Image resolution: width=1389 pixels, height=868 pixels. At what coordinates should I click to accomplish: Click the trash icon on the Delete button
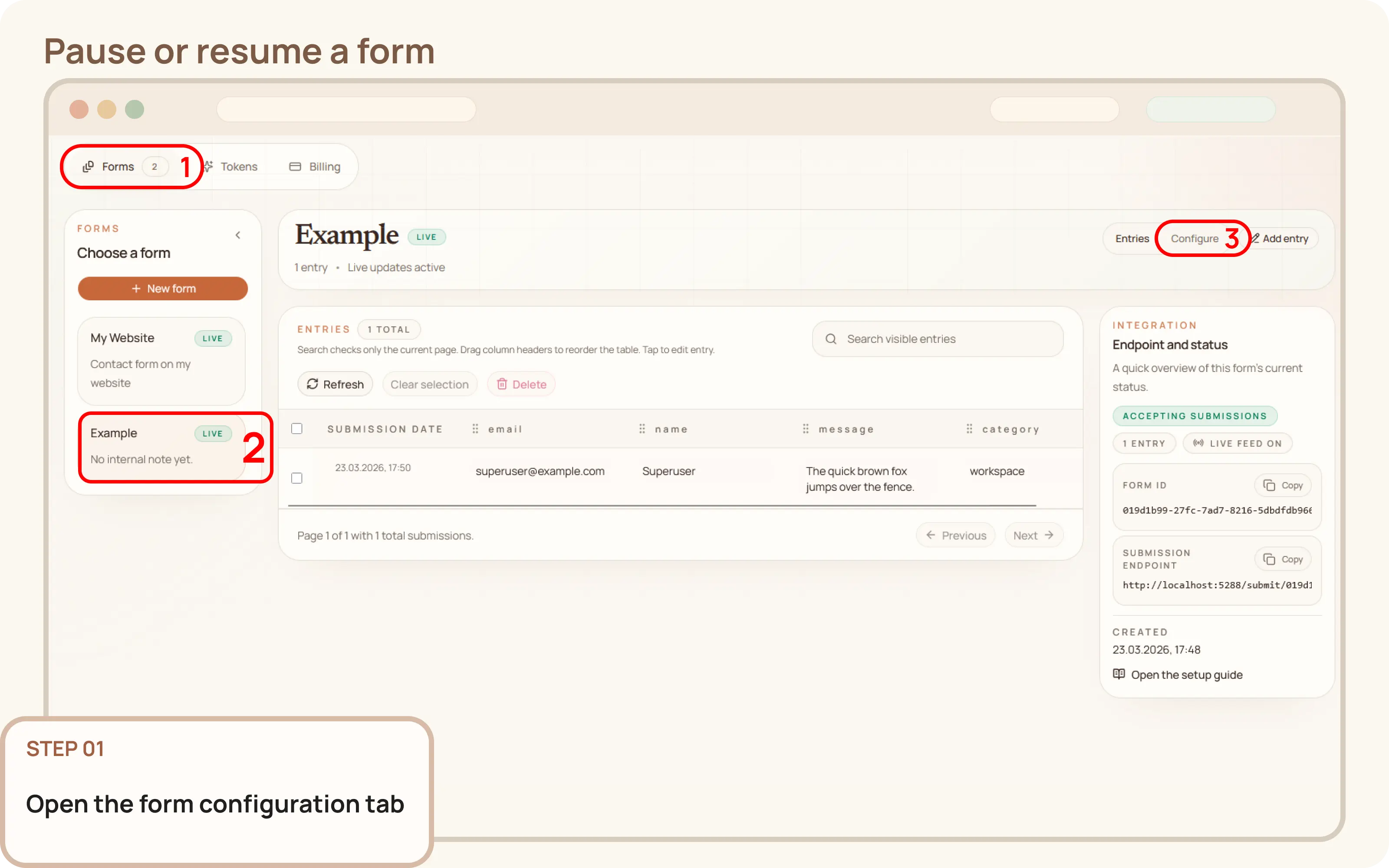coord(503,384)
